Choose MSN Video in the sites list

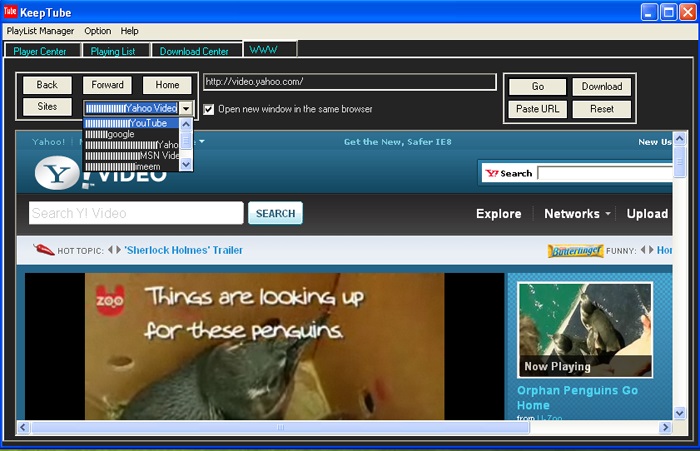pyautogui.click(x=132, y=155)
